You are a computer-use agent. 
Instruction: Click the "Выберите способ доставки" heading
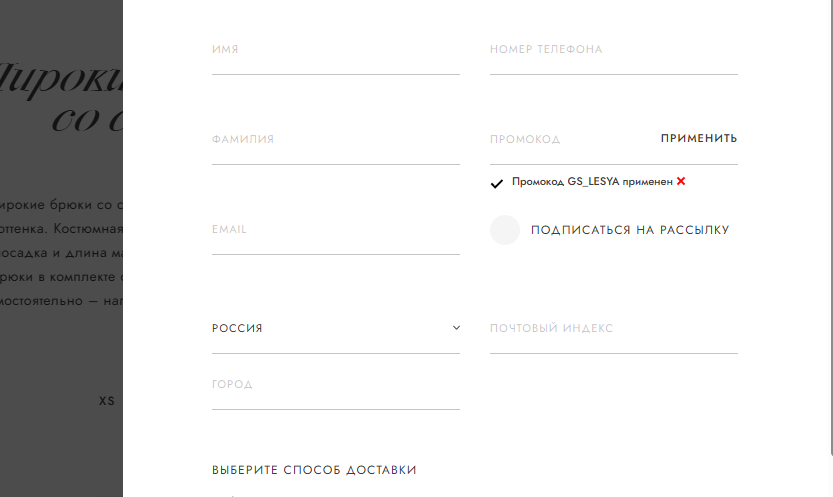[x=314, y=470]
